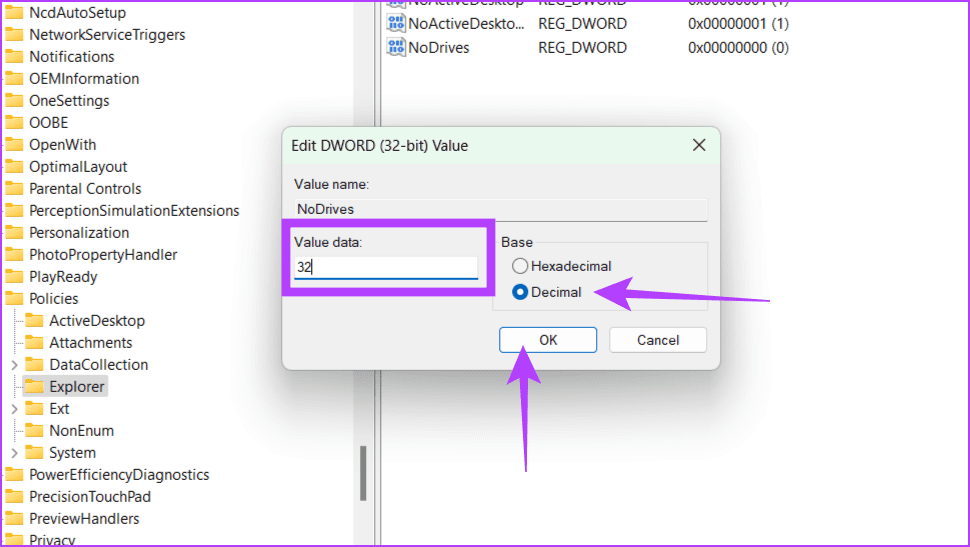Open the Notifications folder icon
This screenshot has height=547, width=970.
(14, 56)
